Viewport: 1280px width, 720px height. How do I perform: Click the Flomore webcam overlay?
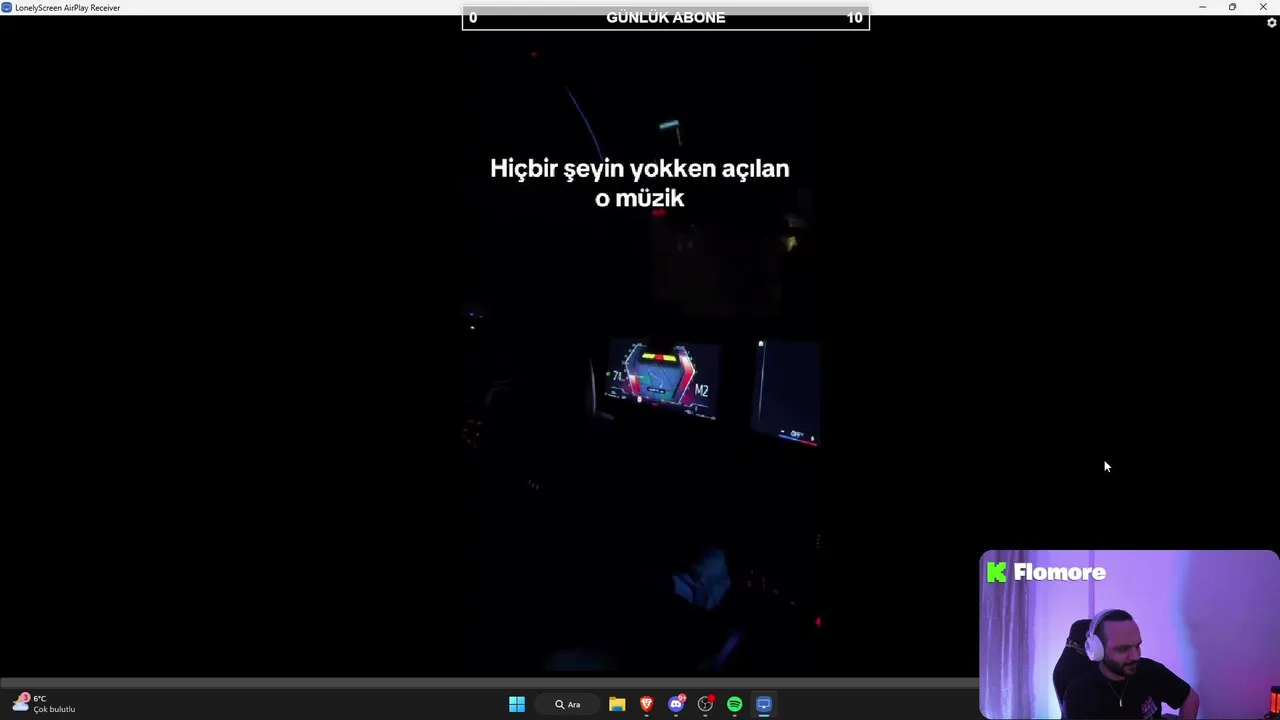coord(1129,635)
